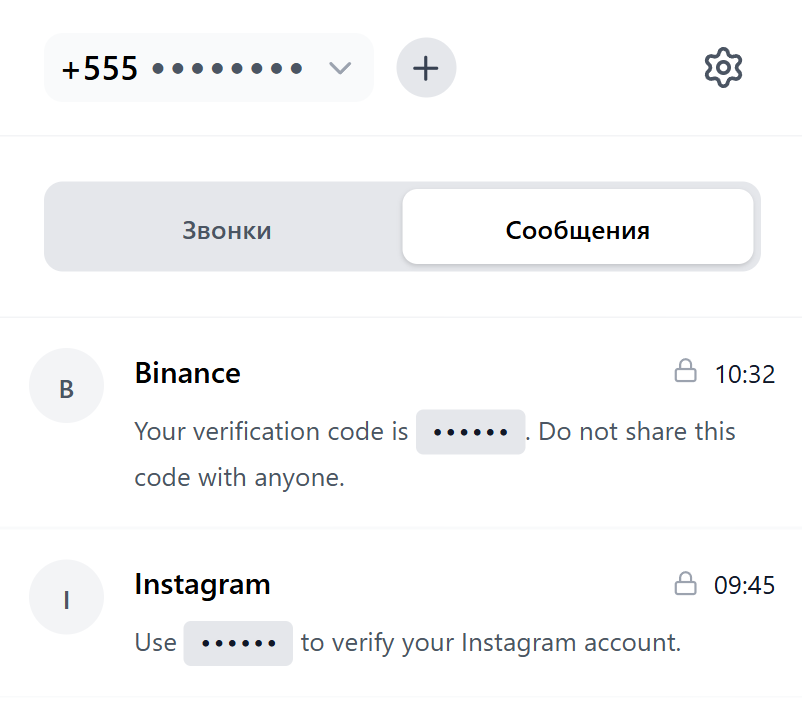Image resolution: width=802 pixels, height=706 pixels.
Task: Open the Binance verification message text
Action: (271, 432)
